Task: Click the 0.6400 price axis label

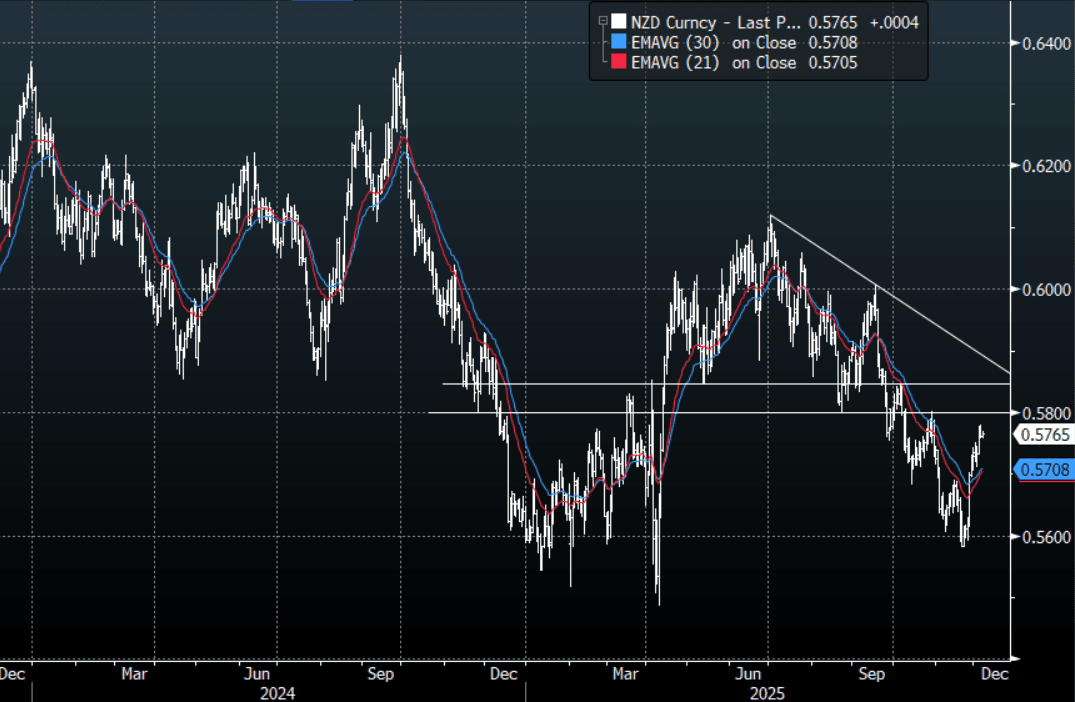Action: tap(1041, 43)
